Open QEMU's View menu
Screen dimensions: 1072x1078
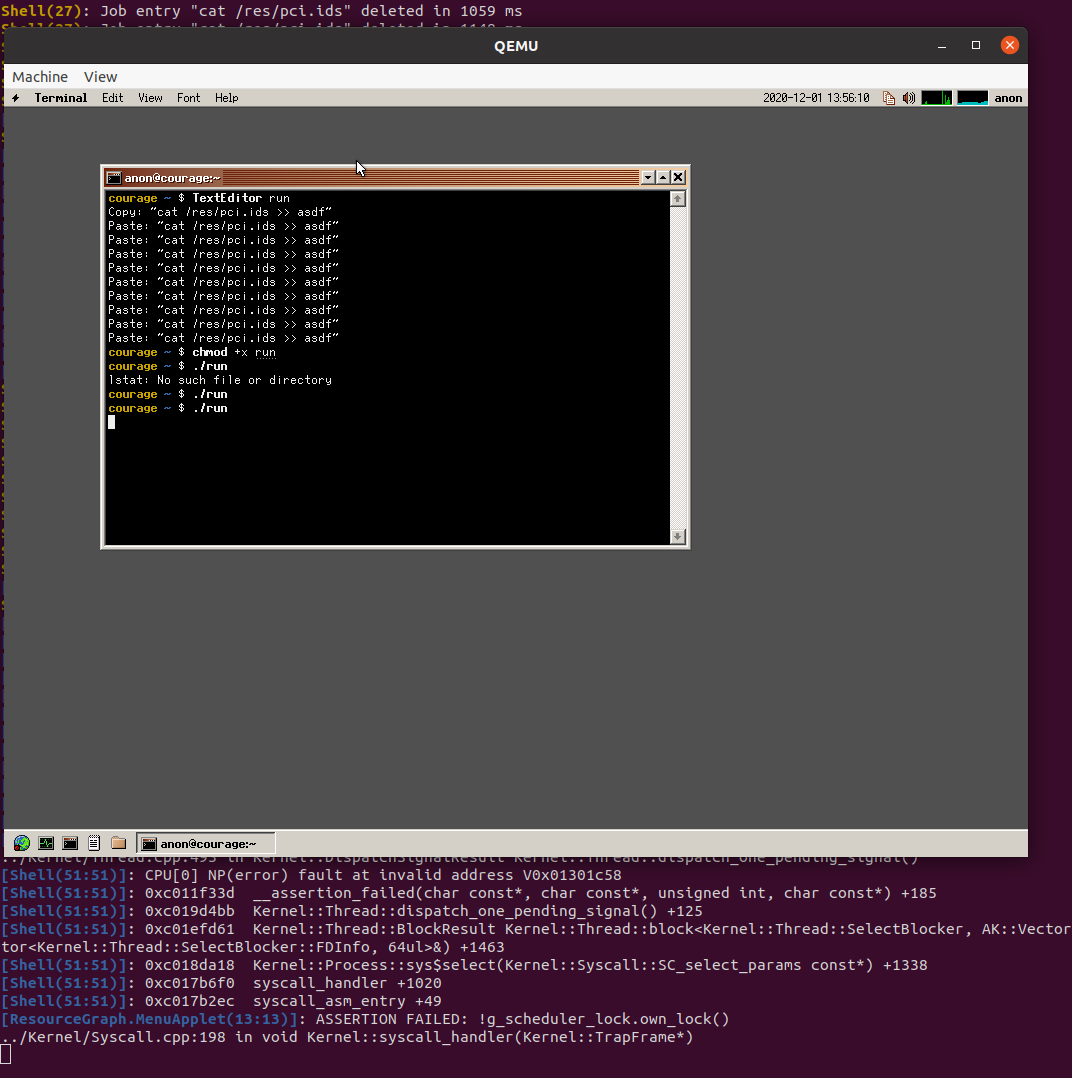(x=100, y=76)
